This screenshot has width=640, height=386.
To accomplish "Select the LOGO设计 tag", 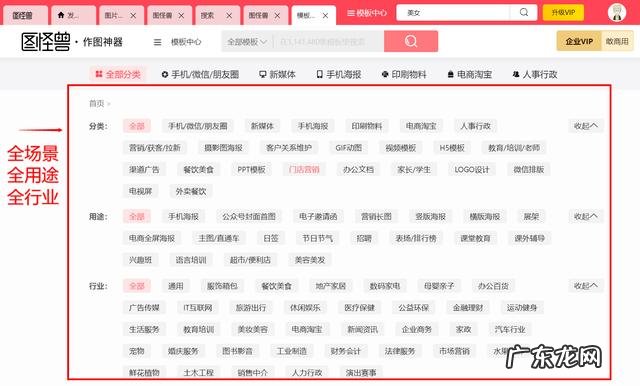I will point(472,169).
